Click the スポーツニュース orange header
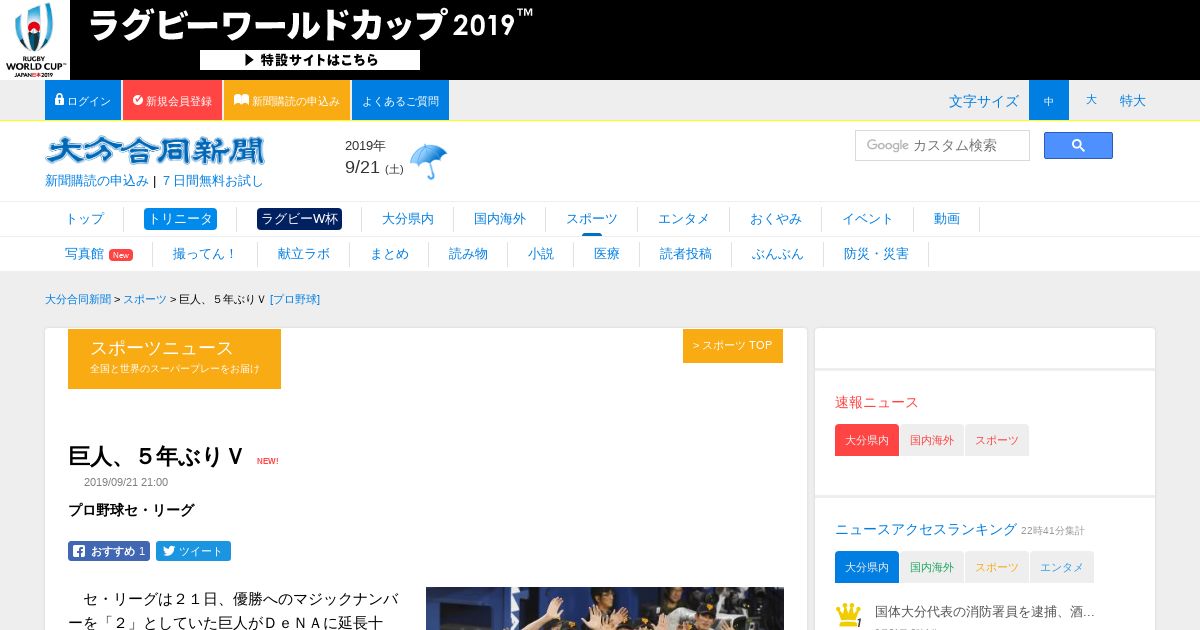The image size is (1200, 630). click(x=174, y=358)
